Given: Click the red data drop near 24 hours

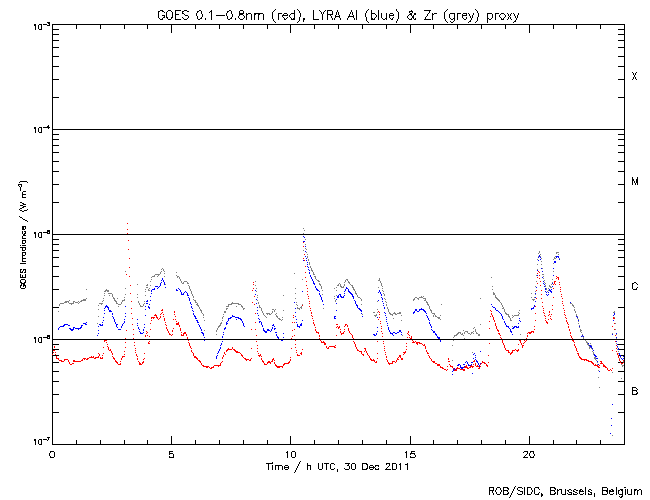Looking at the screenshot, I should pyautogui.click(x=610, y=430).
